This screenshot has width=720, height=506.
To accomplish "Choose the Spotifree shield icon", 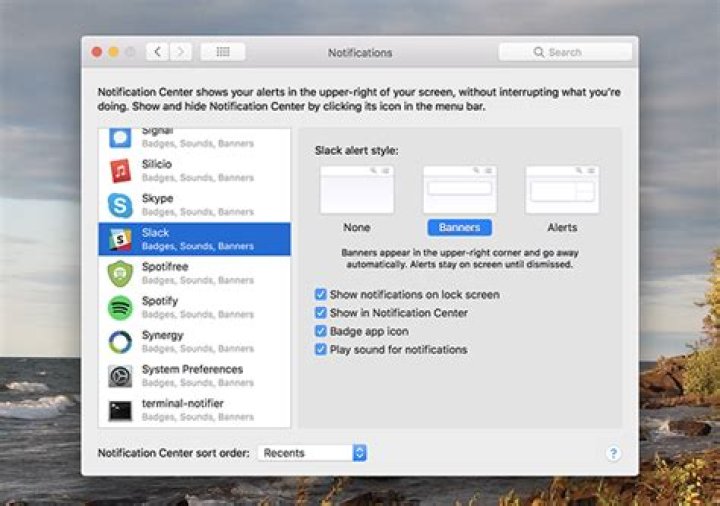I will [x=120, y=273].
